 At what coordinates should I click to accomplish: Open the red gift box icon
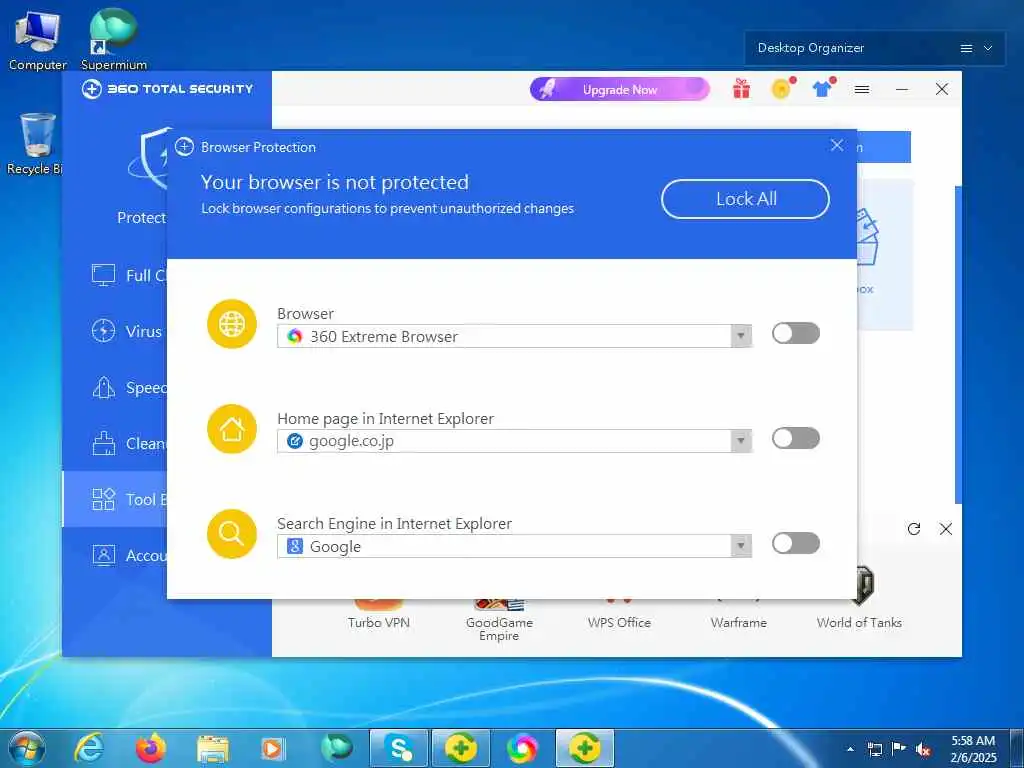coord(741,89)
